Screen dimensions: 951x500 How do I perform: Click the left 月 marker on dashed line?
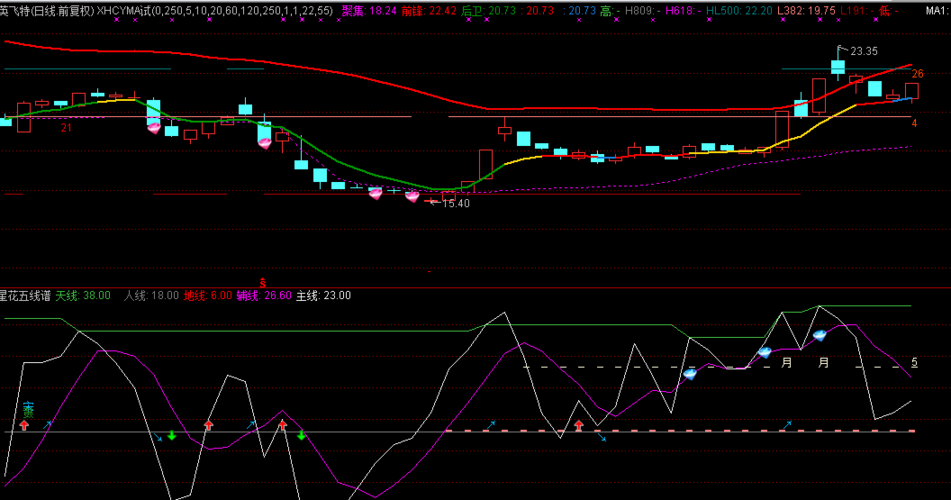click(x=787, y=363)
